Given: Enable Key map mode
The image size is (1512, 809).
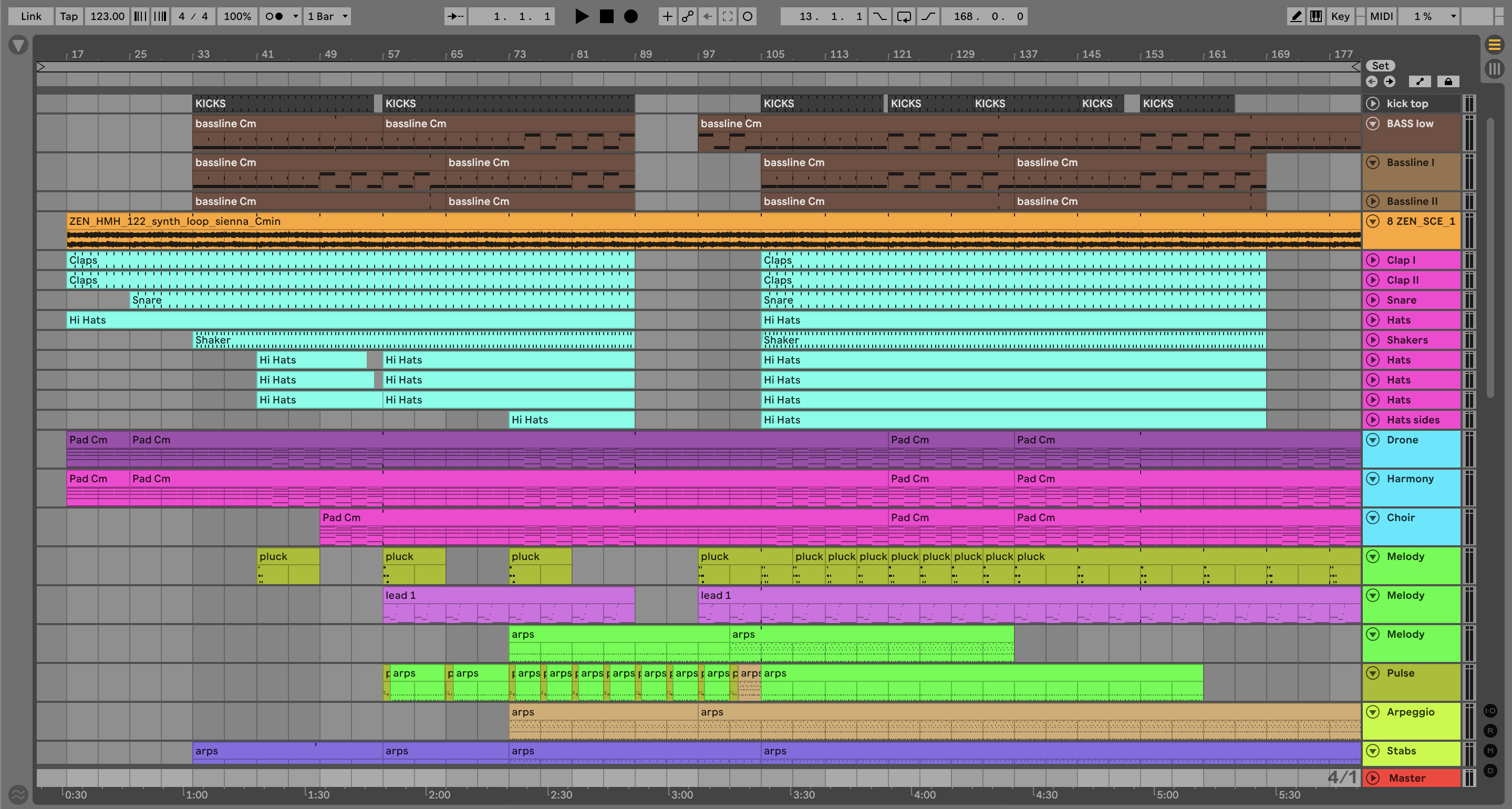Looking at the screenshot, I should tap(1340, 16).
